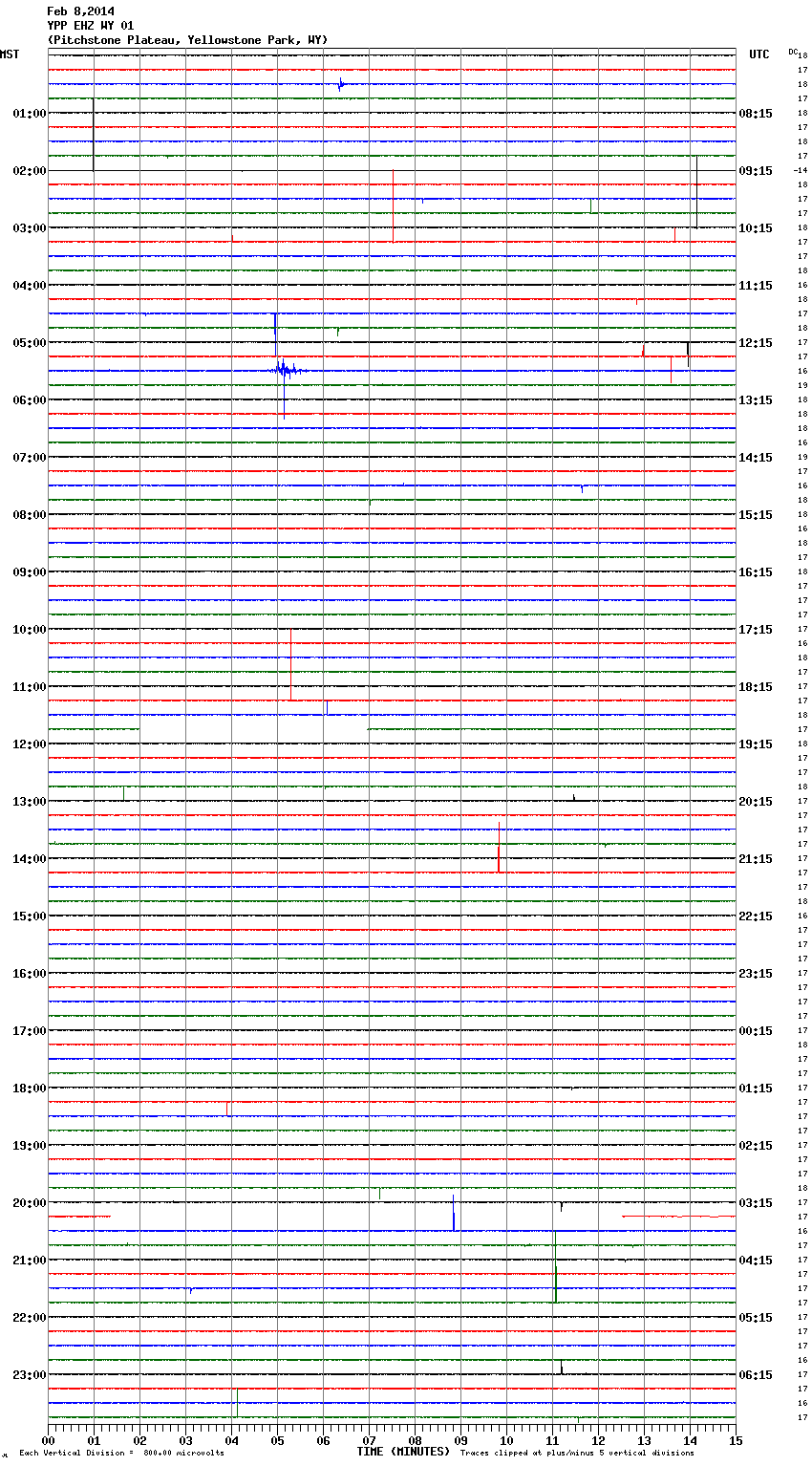The image size is (812, 1466).
Task: Click the 19:15 UTC time label
Action: (x=756, y=744)
